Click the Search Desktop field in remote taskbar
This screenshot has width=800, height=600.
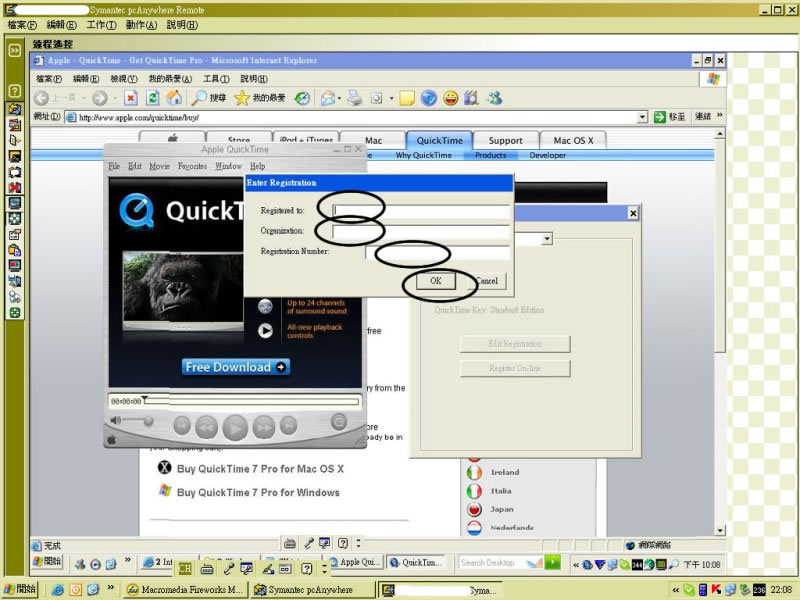501,562
